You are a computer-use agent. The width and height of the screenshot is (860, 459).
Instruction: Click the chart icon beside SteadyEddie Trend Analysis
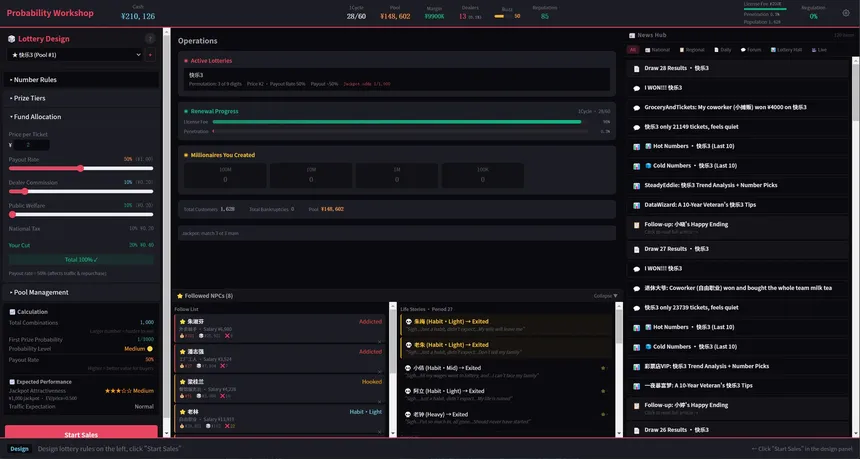coord(636,185)
